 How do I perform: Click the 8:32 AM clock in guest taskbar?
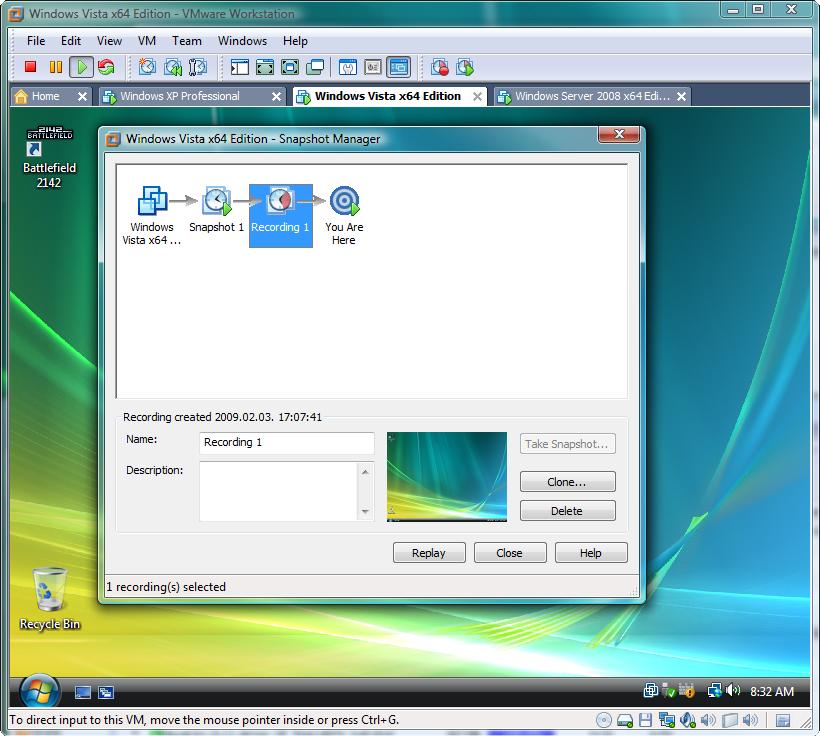[772, 692]
